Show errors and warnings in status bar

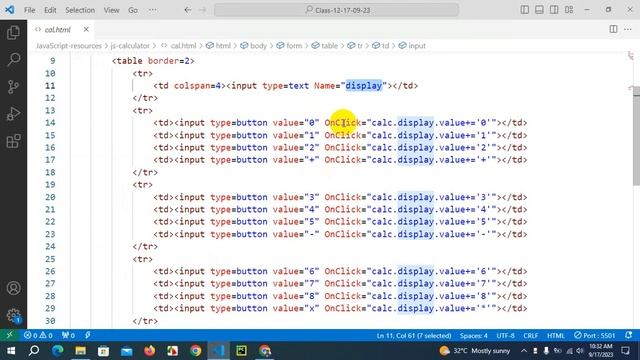(38, 335)
